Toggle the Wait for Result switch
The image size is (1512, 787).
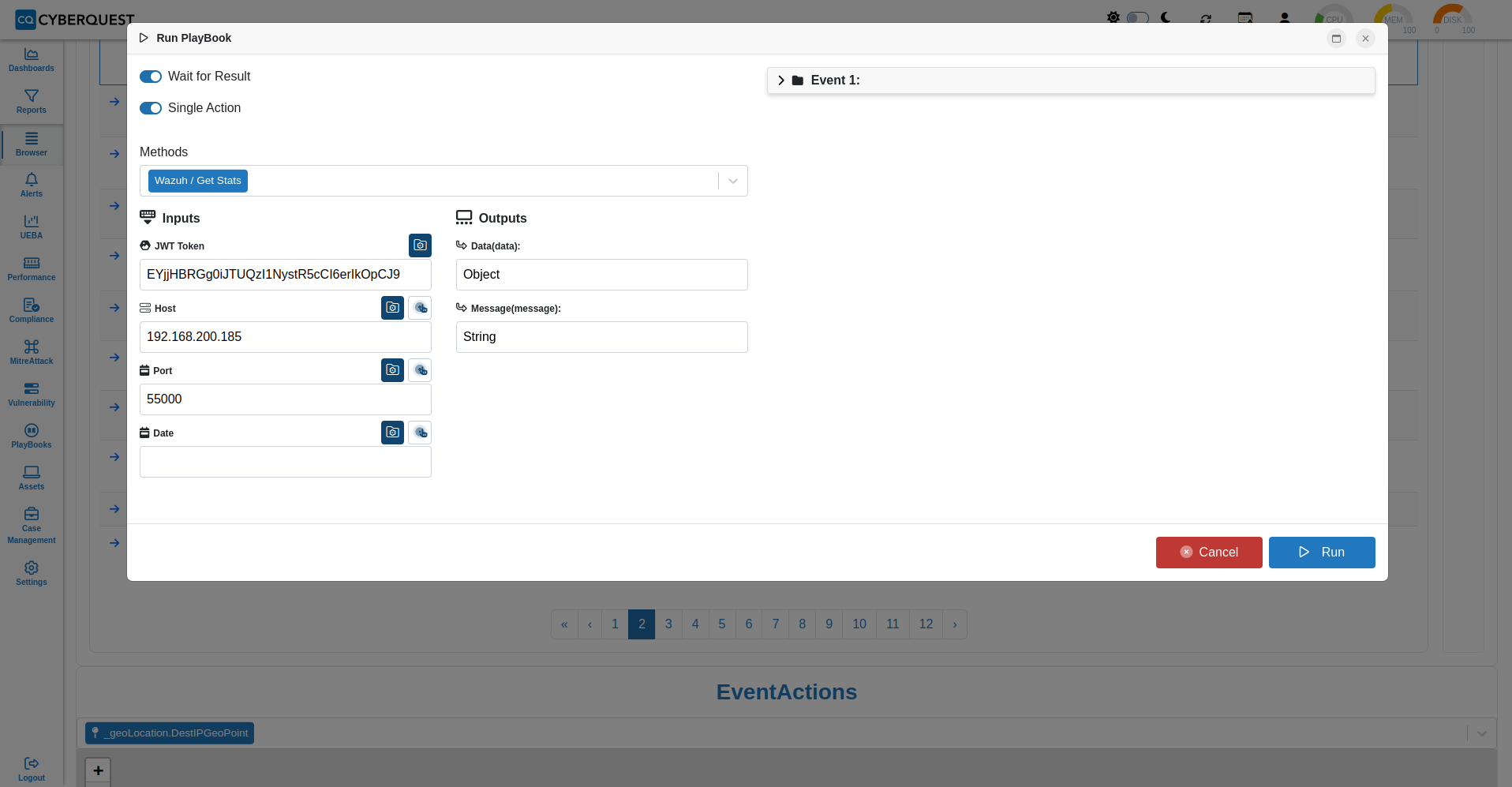(x=151, y=77)
